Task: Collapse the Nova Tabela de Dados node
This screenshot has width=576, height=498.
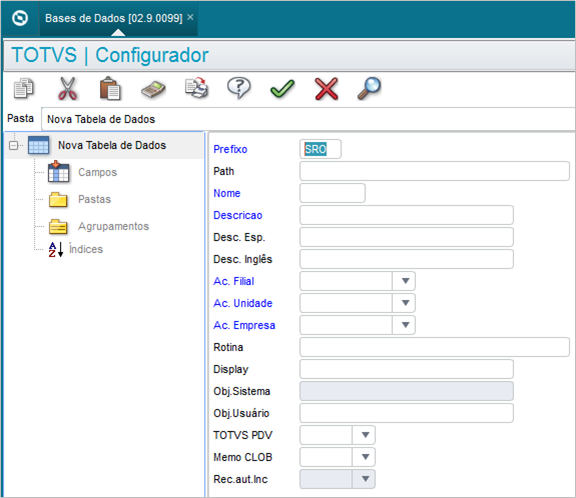Action: click(x=14, y=145)
